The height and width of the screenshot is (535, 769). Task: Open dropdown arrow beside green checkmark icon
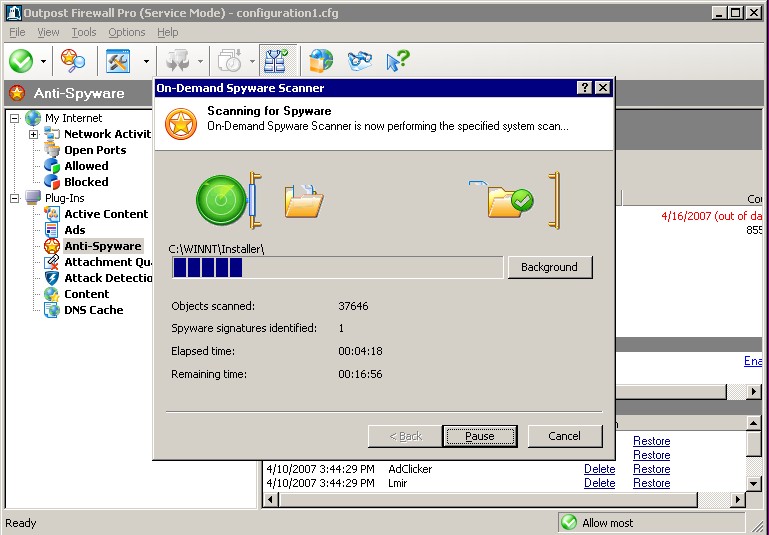(43, 62)
